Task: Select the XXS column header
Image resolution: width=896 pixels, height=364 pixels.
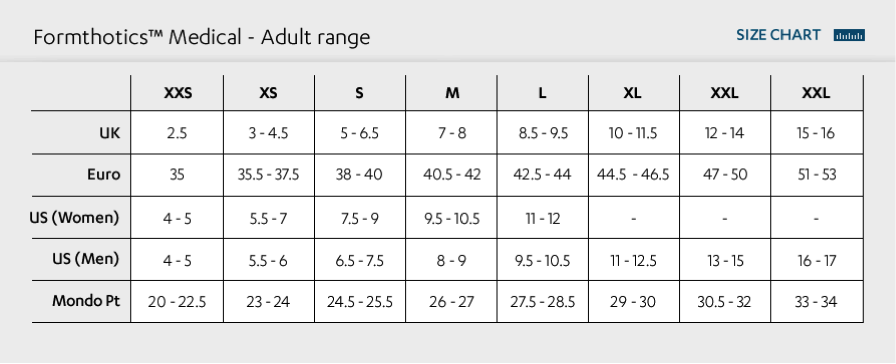Action: [x=178, y=93]
